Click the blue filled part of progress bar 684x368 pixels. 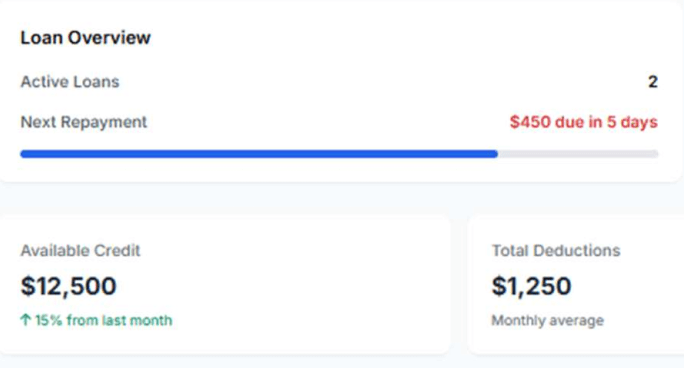(259, 153)
